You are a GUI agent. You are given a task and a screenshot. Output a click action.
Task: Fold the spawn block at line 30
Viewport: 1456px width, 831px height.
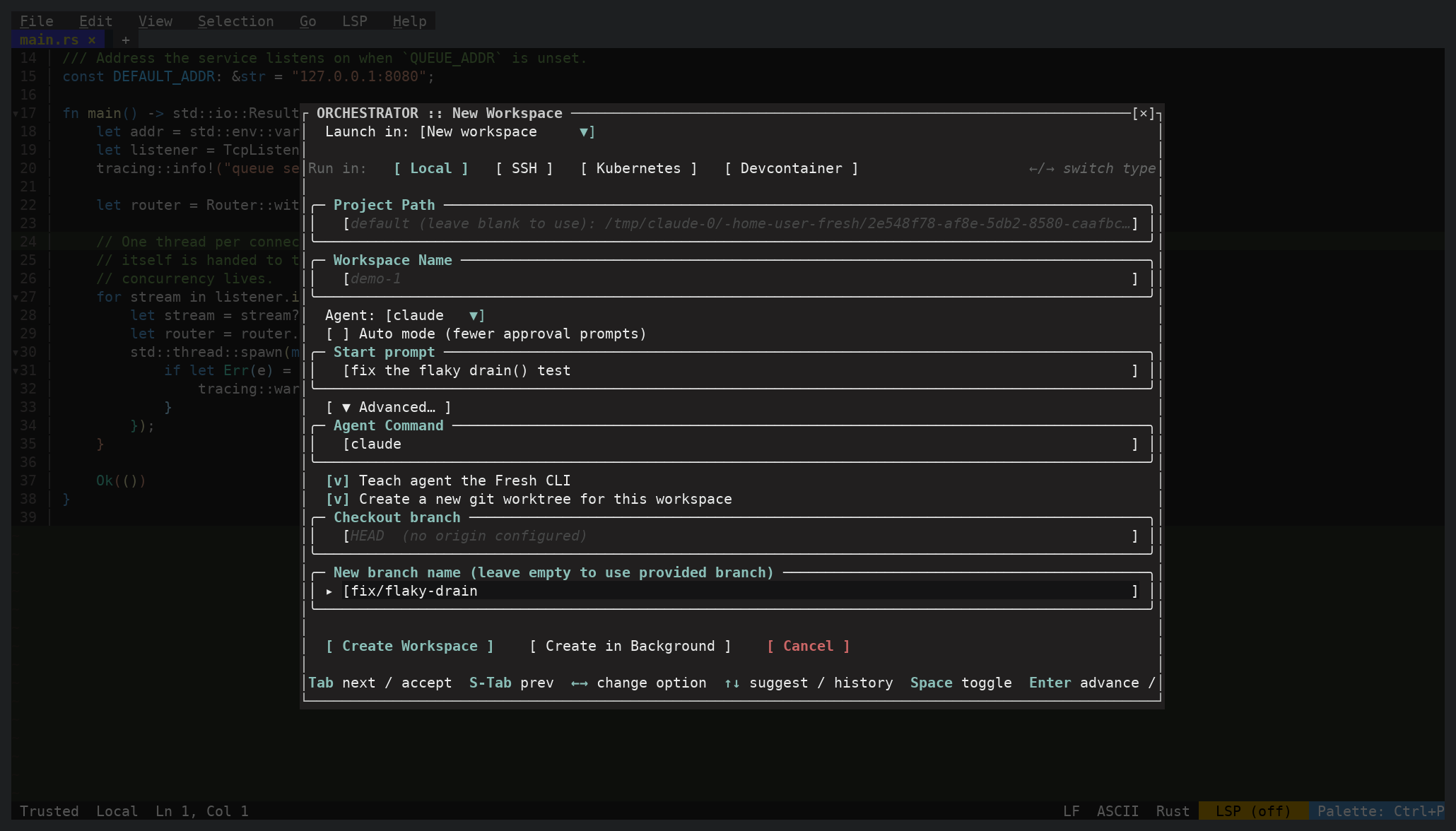(x=16, y=352)
